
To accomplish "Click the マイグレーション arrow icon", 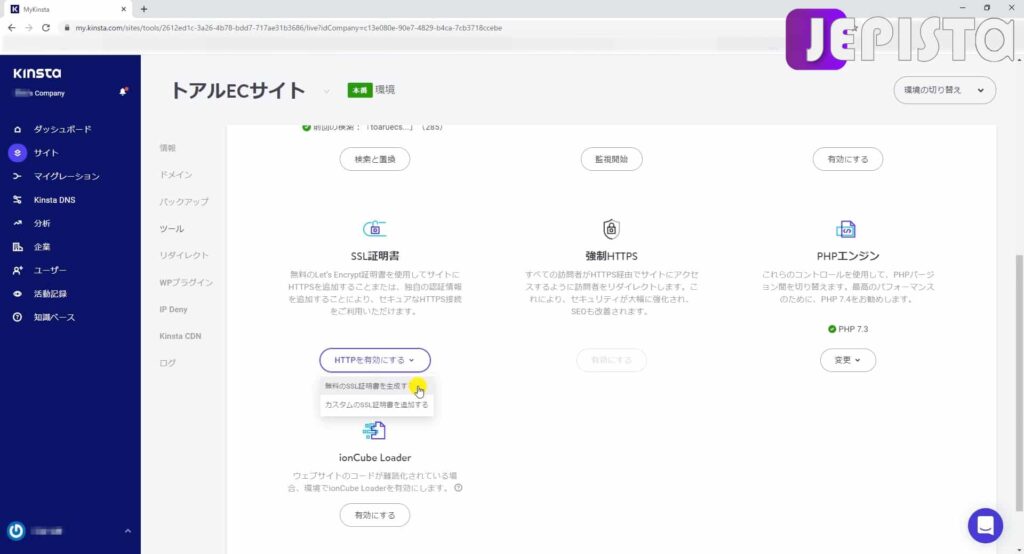I will (x=18, y=176).
